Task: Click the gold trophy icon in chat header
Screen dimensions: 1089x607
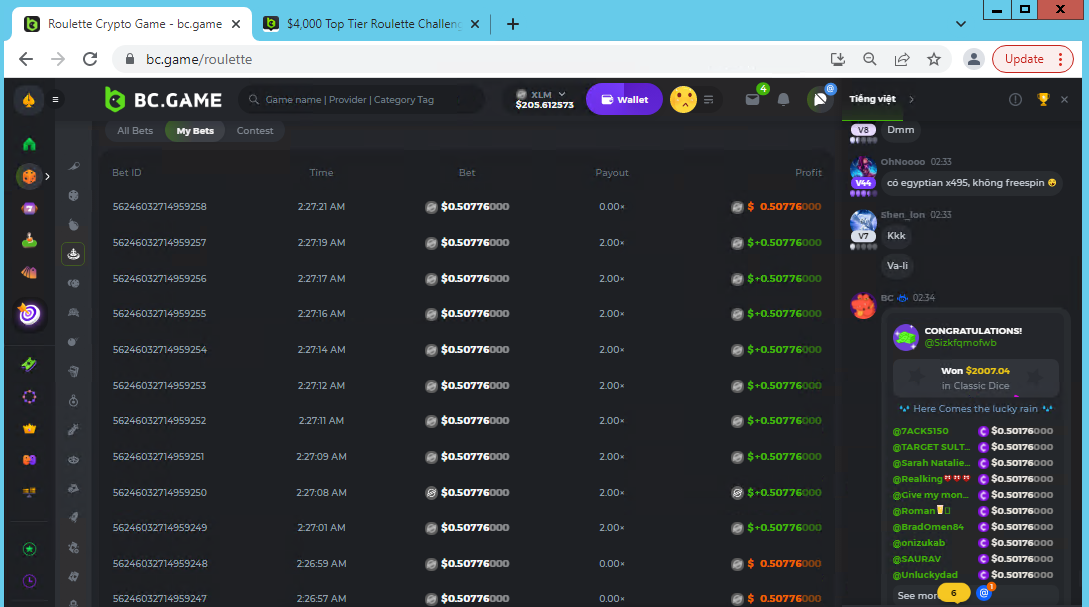Action: (x=1043, y=99)
